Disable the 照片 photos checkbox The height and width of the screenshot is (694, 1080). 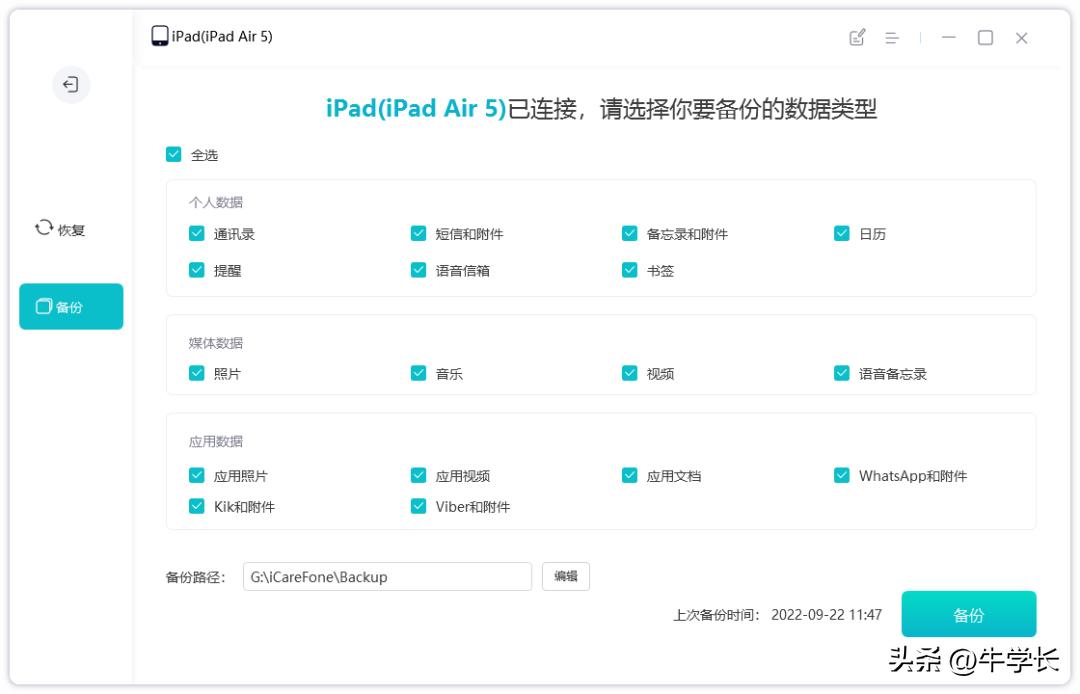tap(196, 373)
